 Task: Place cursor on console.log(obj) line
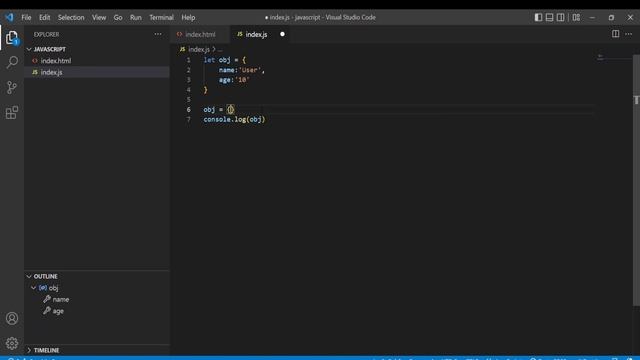point(234,120)
